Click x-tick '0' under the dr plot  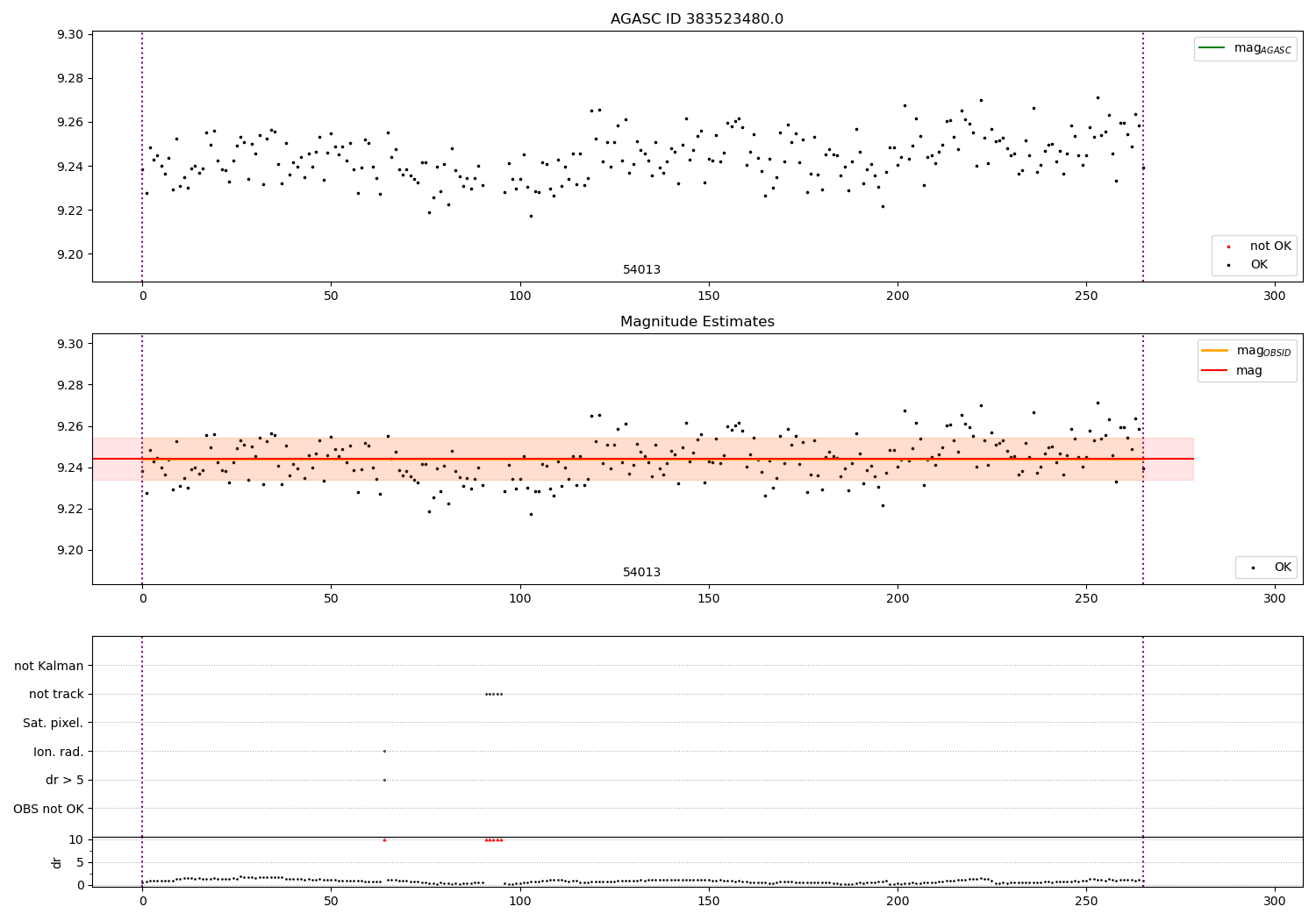pos(142,901)
